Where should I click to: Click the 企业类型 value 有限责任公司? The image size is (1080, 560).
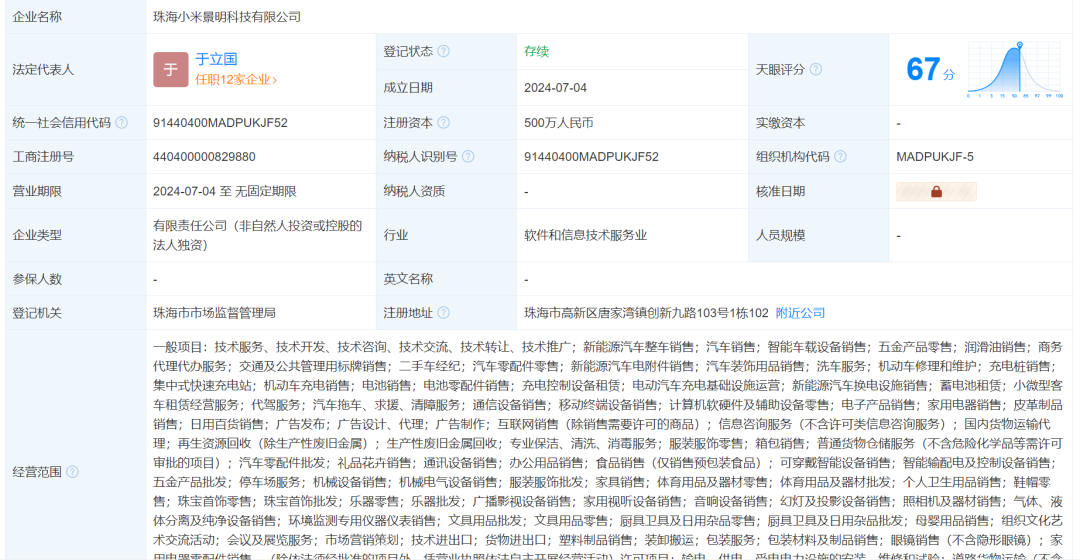coord(258,236)
